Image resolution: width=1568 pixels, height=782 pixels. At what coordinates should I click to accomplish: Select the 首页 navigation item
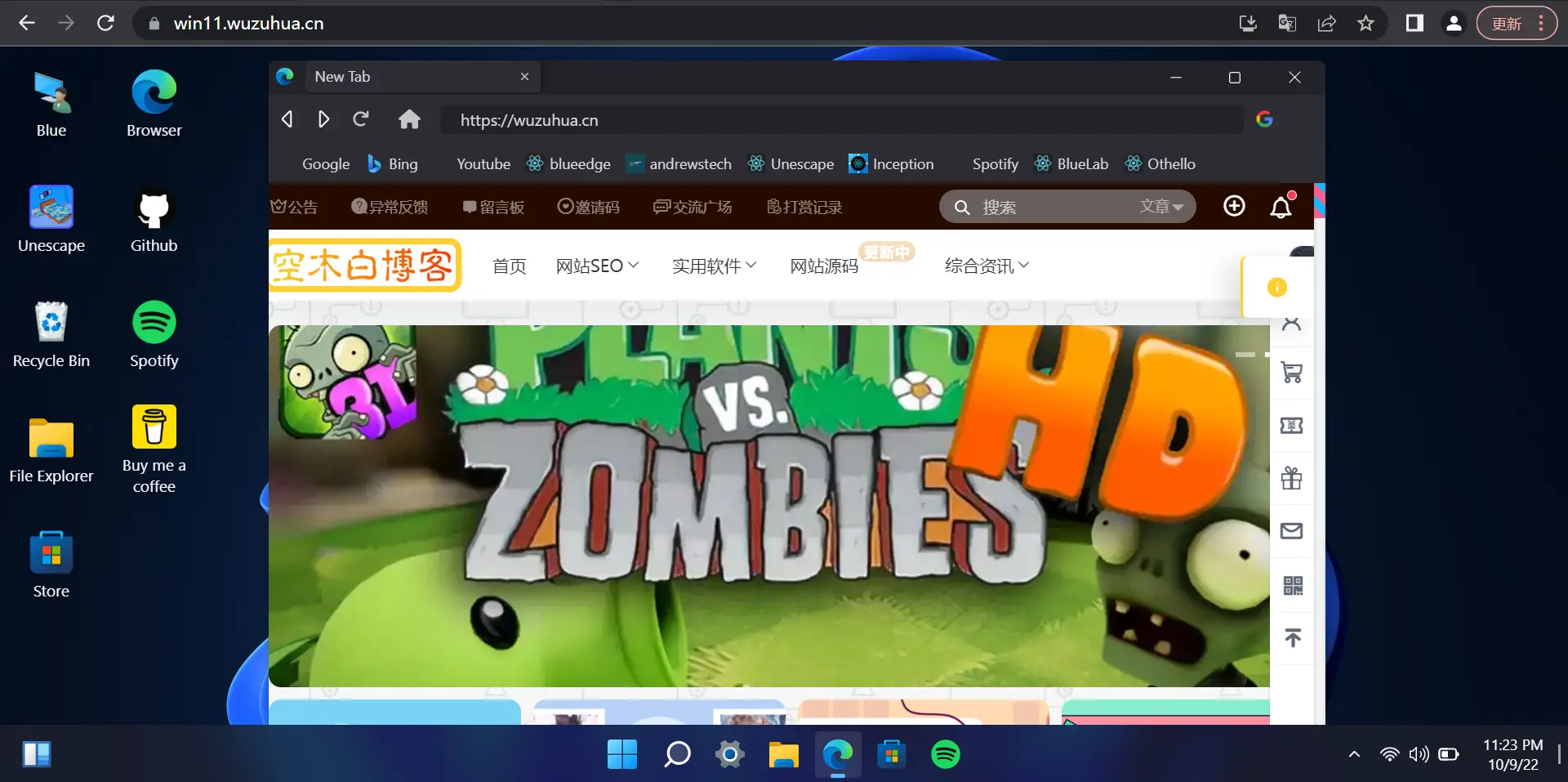[509, 266]
